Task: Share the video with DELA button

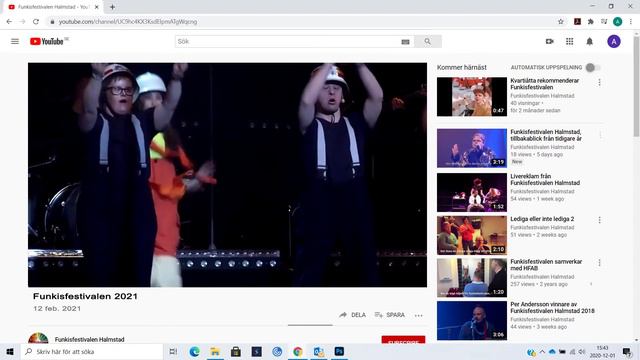Action: coord(353,315)
